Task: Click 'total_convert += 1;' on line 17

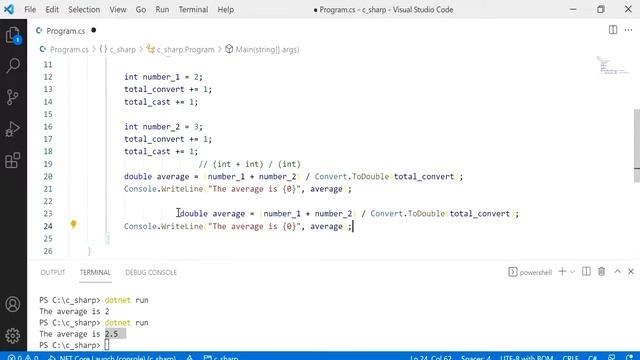Action: [168, 139]
